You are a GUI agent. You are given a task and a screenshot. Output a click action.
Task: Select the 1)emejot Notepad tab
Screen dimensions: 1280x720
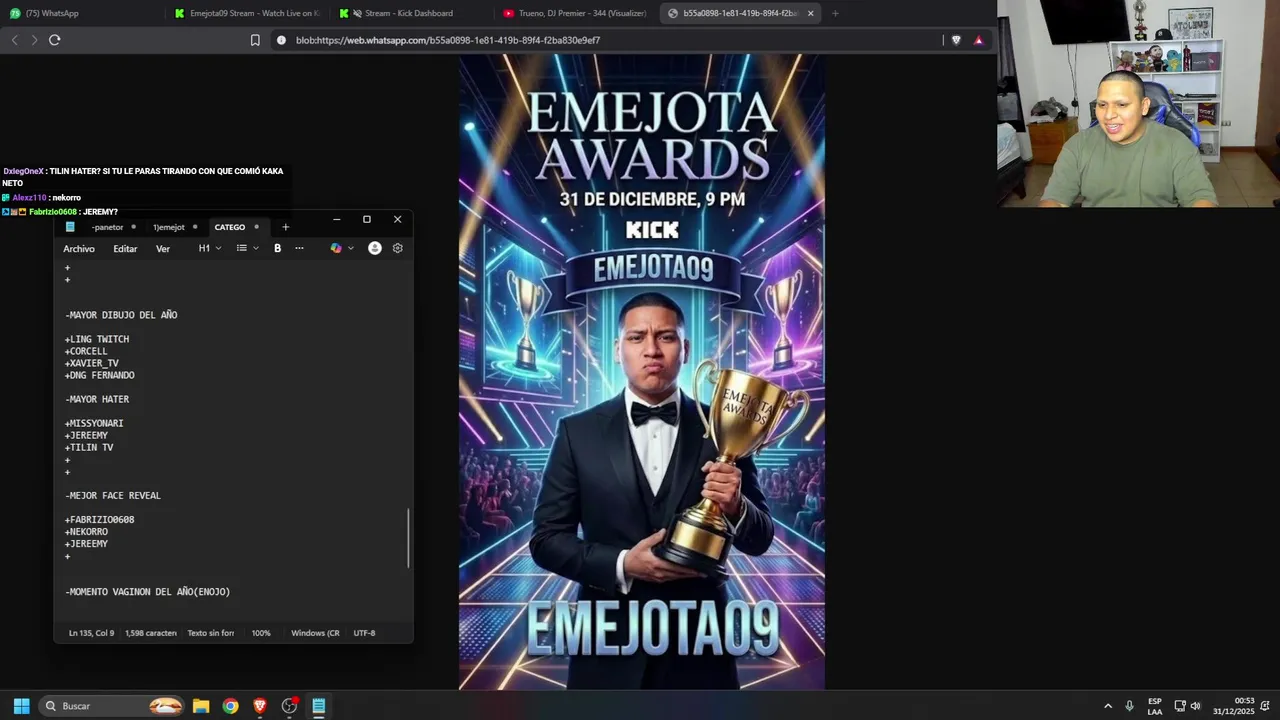point(168,227)
